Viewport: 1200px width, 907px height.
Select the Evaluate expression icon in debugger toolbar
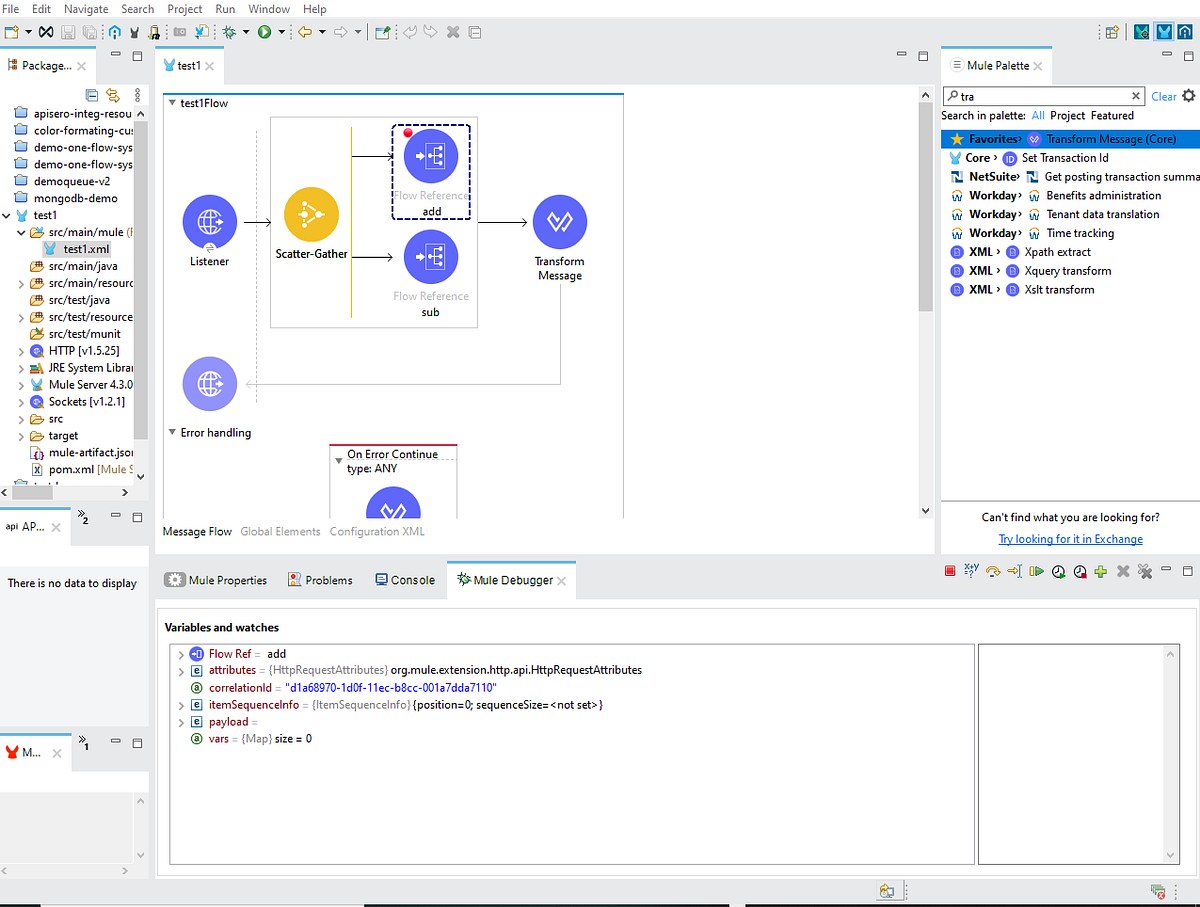point(970,570)
